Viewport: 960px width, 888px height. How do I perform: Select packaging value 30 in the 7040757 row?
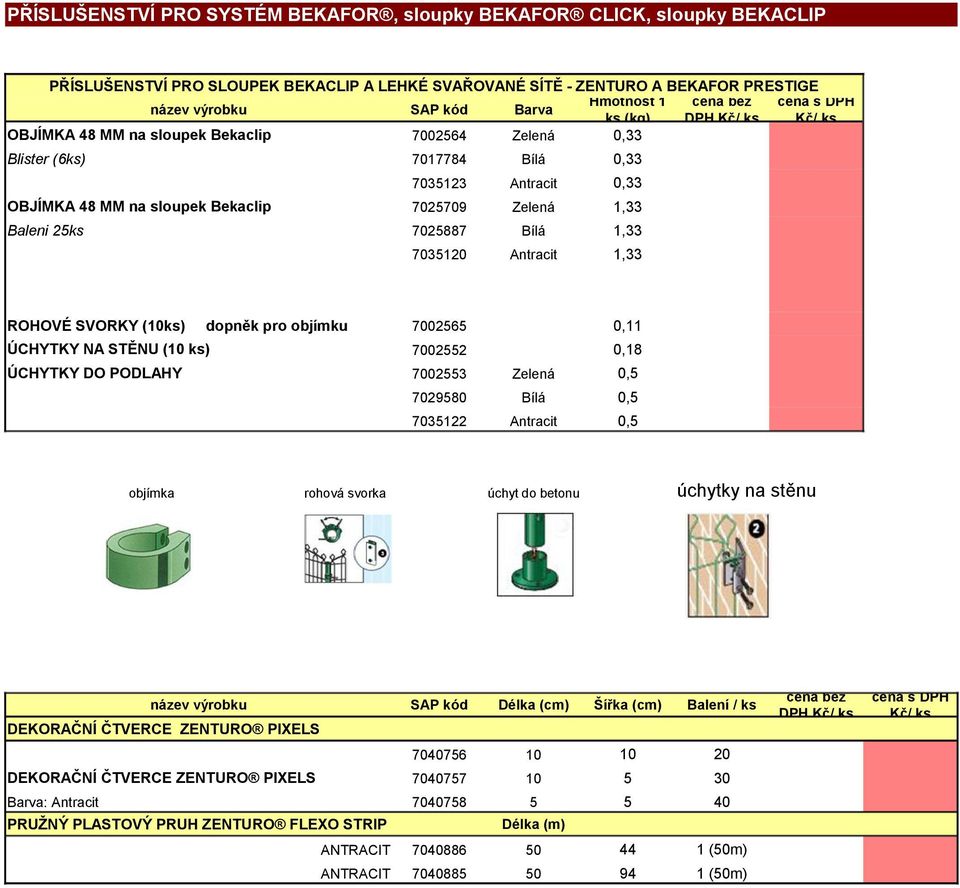point(722,778)
